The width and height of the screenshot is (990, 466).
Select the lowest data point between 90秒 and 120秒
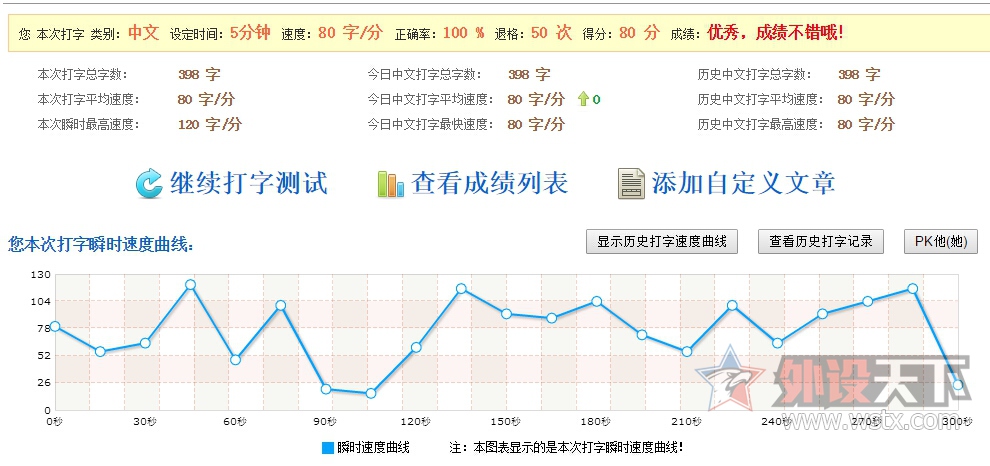coord(371,393)
